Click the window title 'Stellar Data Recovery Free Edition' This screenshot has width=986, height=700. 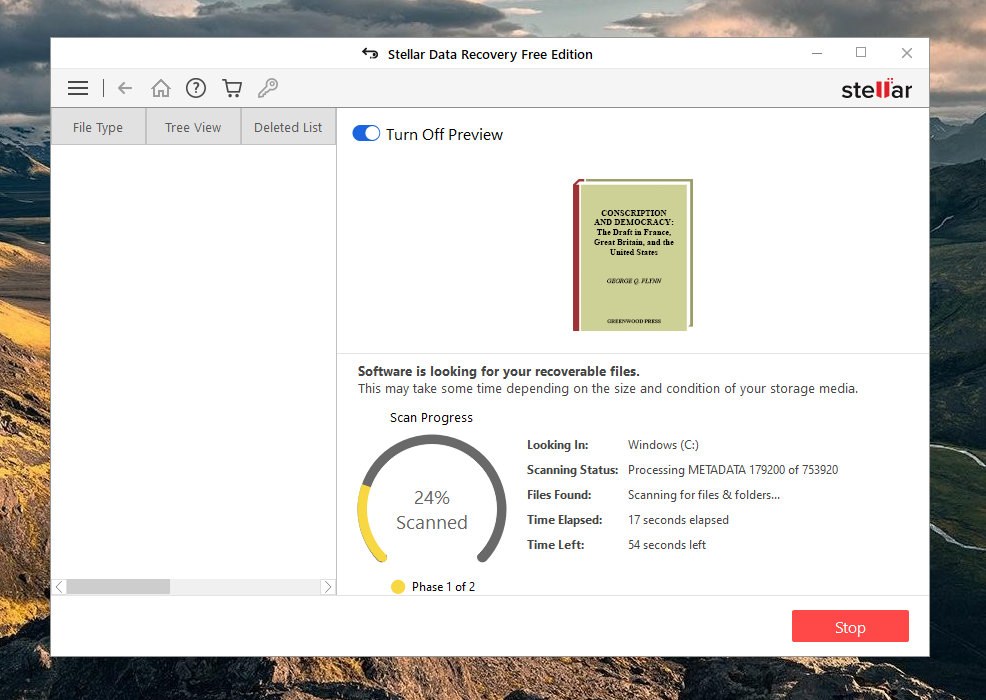point(490,55)
